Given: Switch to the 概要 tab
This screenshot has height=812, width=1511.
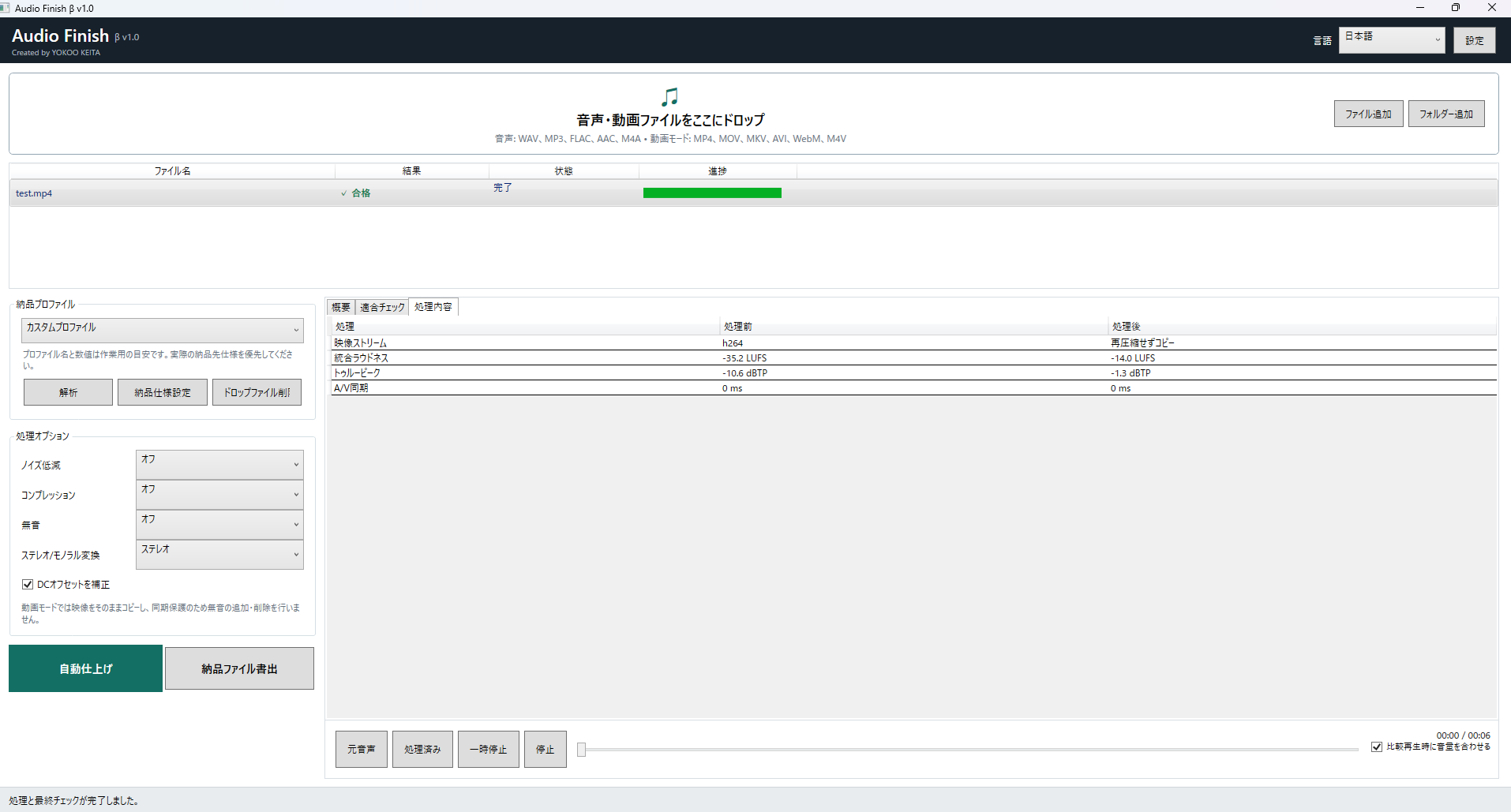Looking at the screenshot, I should coord(341,307).
